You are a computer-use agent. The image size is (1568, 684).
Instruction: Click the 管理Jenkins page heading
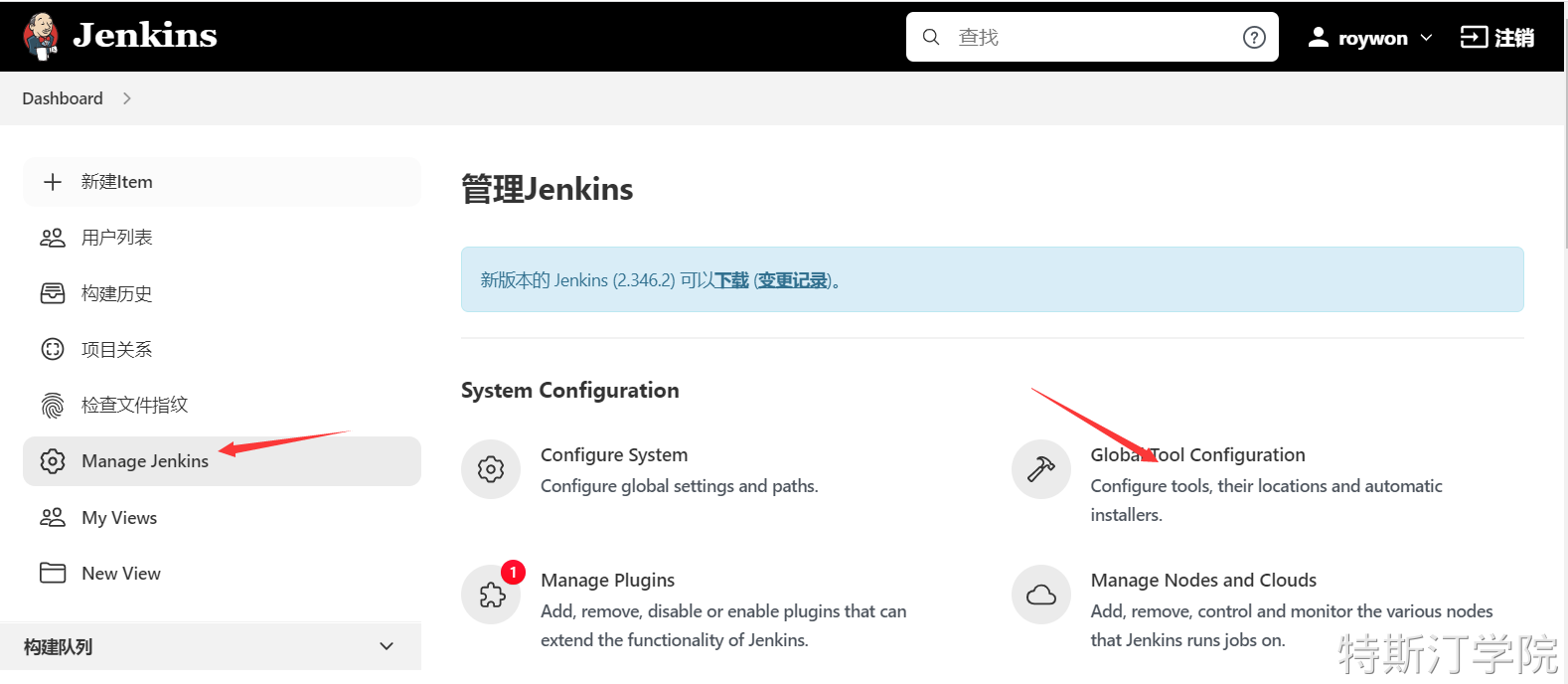pyautogui.click(x=548, y=189)
